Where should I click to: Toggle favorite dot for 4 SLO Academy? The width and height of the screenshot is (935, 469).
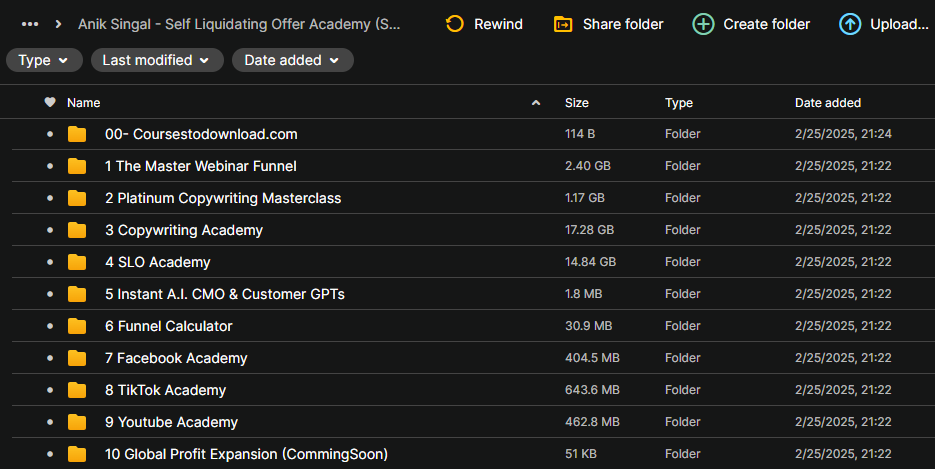click(x=50, y=262)
